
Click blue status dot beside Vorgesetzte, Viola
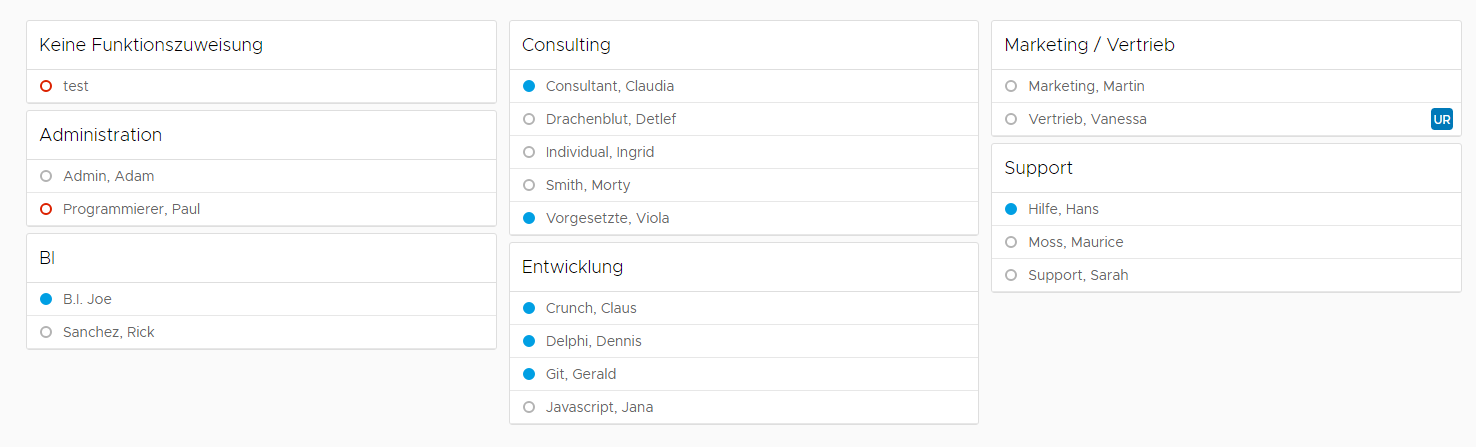(529, 219)
